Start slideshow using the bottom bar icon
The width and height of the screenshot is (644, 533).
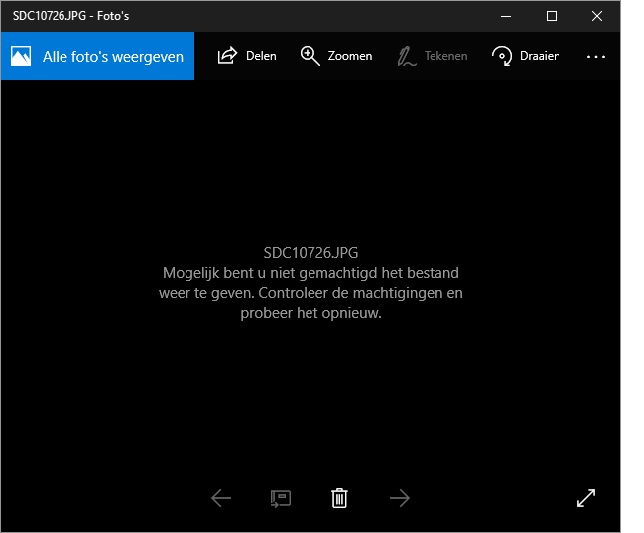[x=280, y=498]
